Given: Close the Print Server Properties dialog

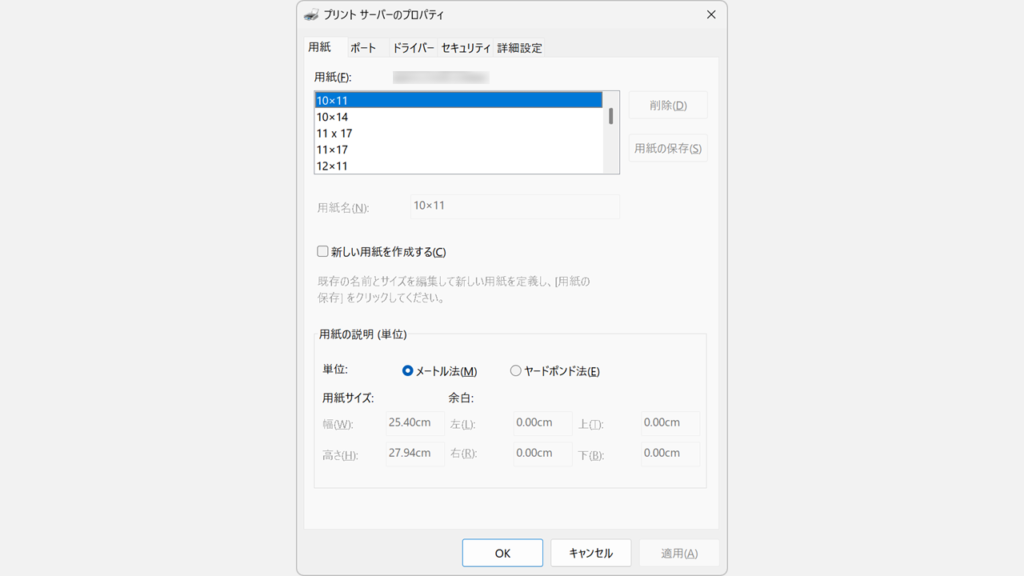Looking at the screenshot, I should tap(711, 14).
